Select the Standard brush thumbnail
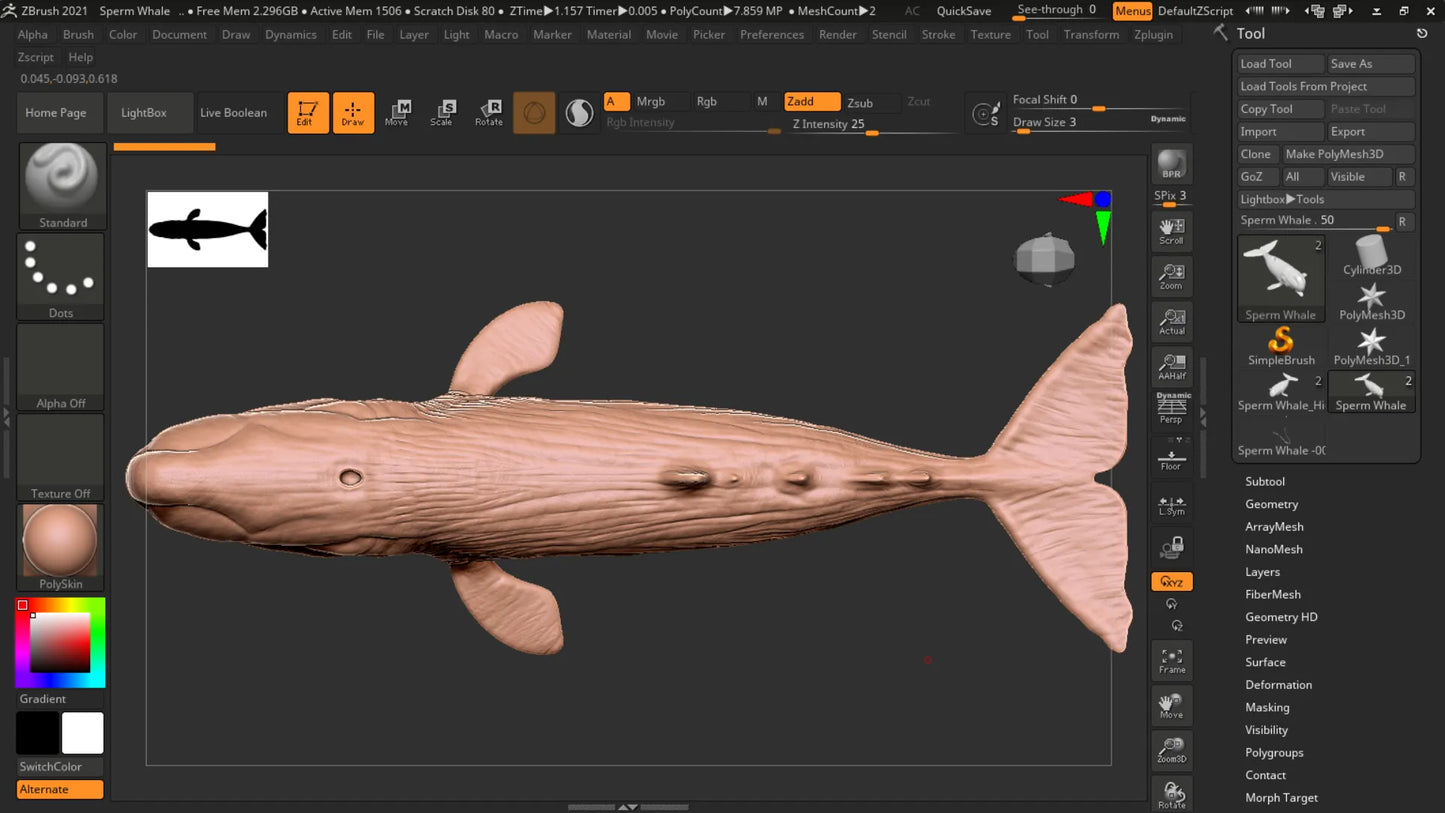This screenshot has height=813, width=1445. click(x=62, y=186)
